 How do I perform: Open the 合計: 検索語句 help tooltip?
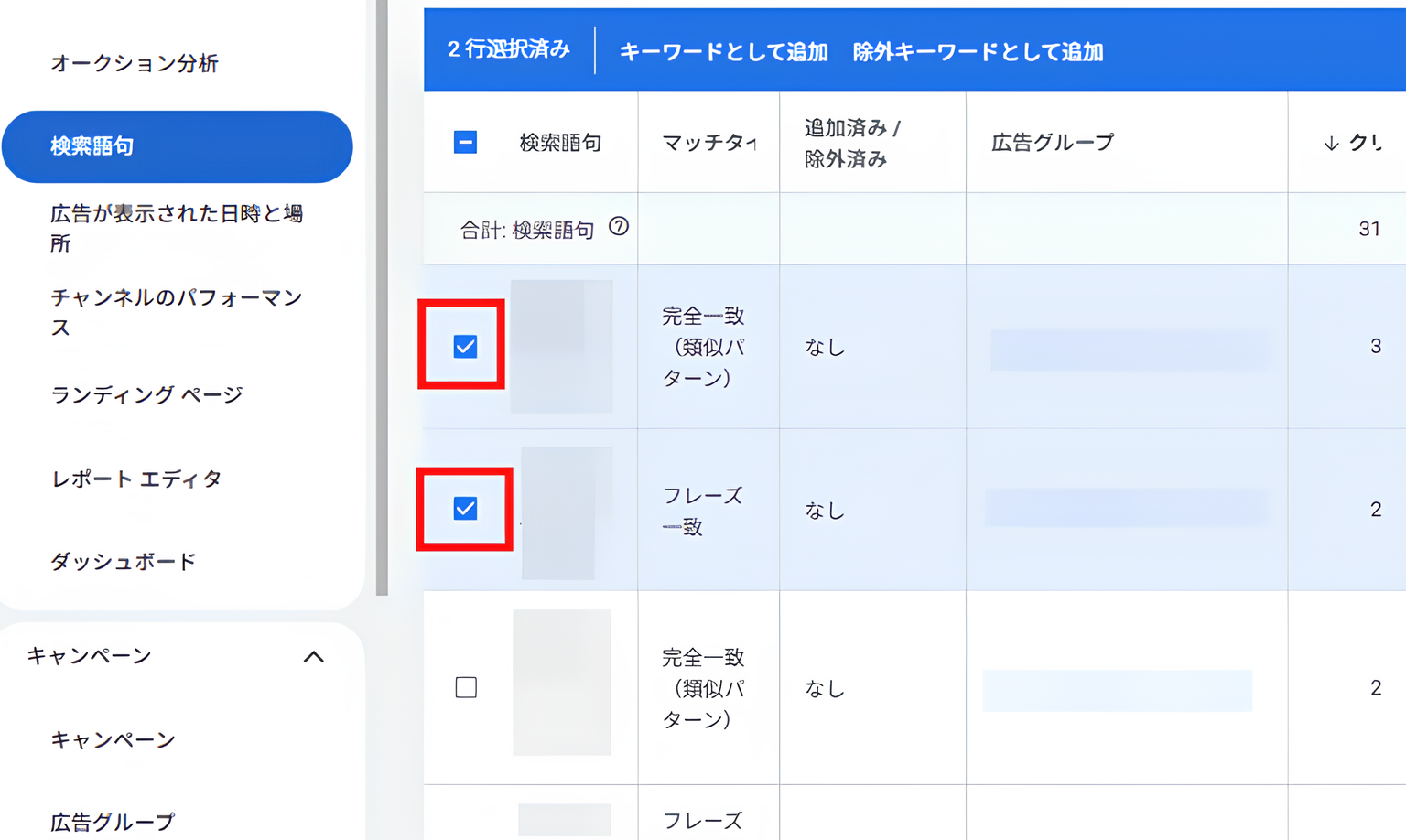[x=619, y=229]
